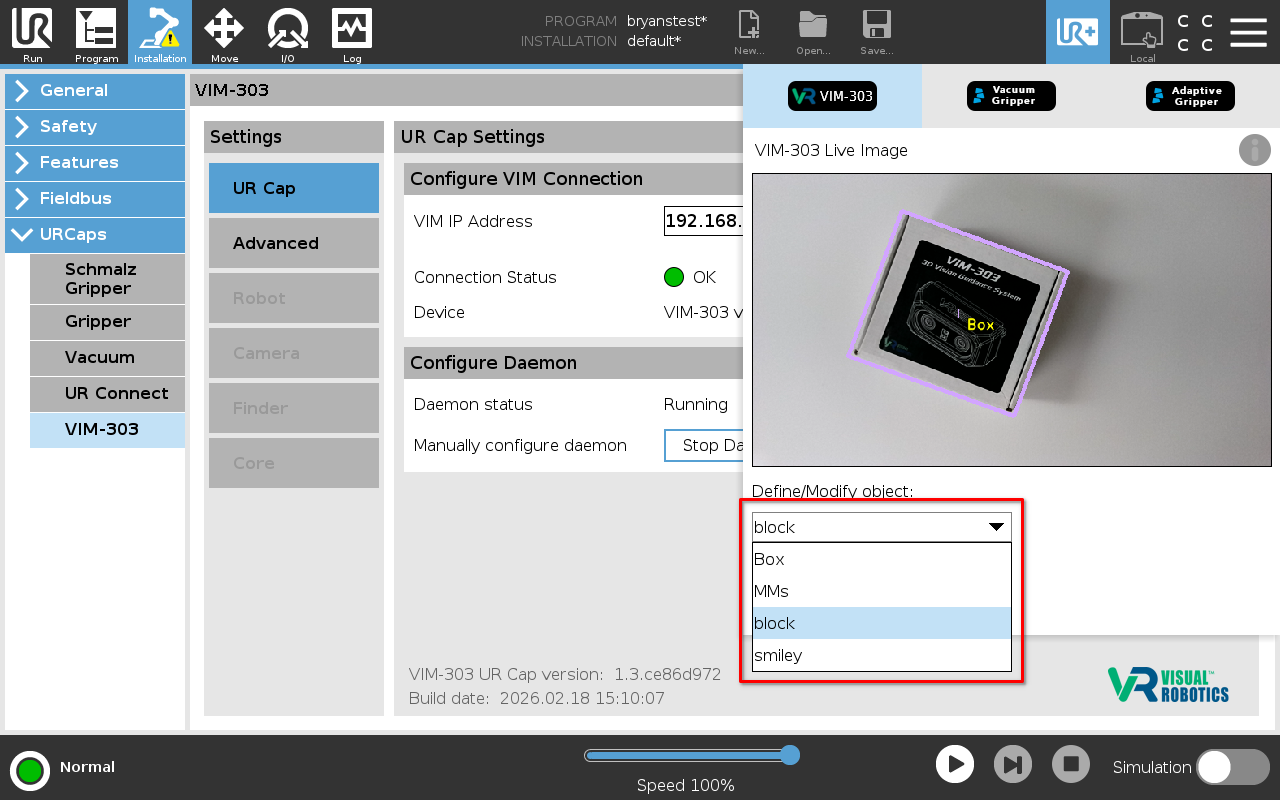Click the checksum CC CC display
1280x800 pixels.
click(x=1195, y=33)
